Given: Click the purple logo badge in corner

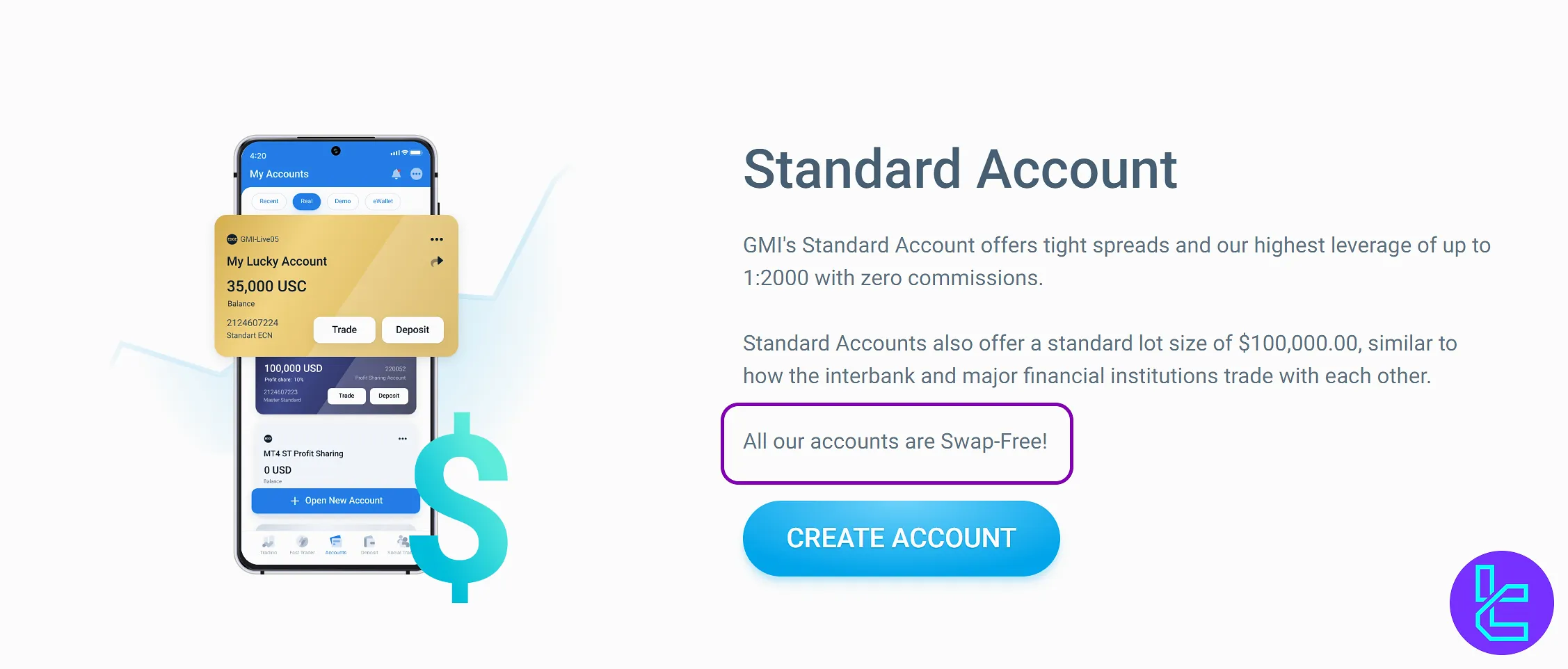Looking at the screenshot, I should (1501, 602).
